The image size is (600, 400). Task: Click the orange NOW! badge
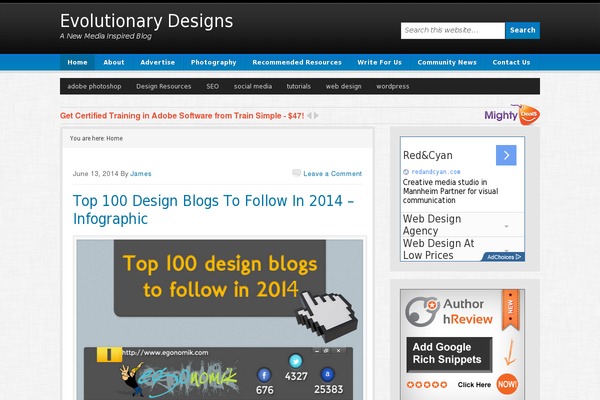(507, 384)
